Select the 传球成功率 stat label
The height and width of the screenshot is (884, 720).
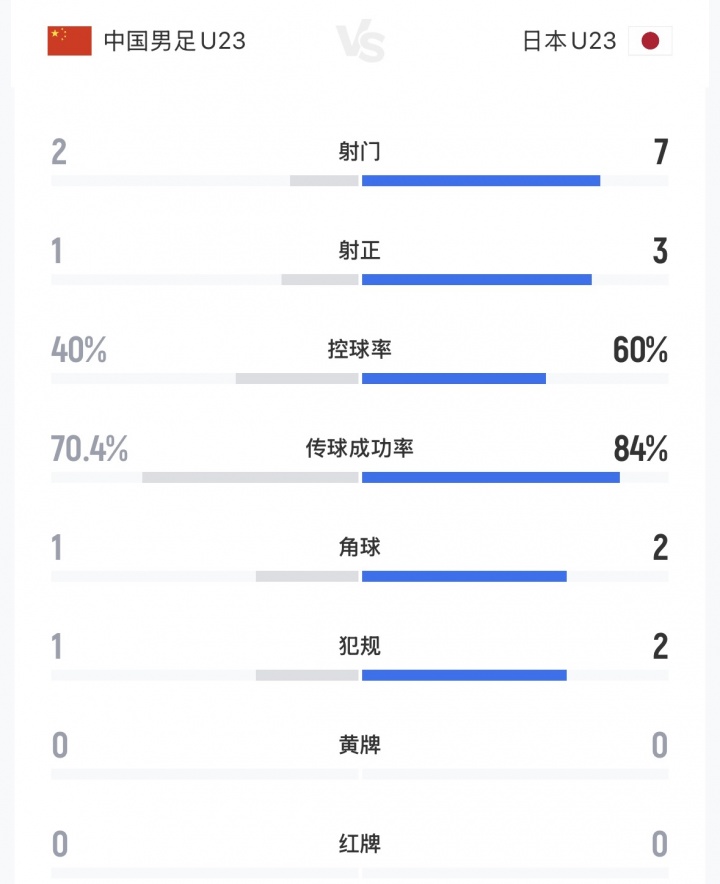(360, 449)
